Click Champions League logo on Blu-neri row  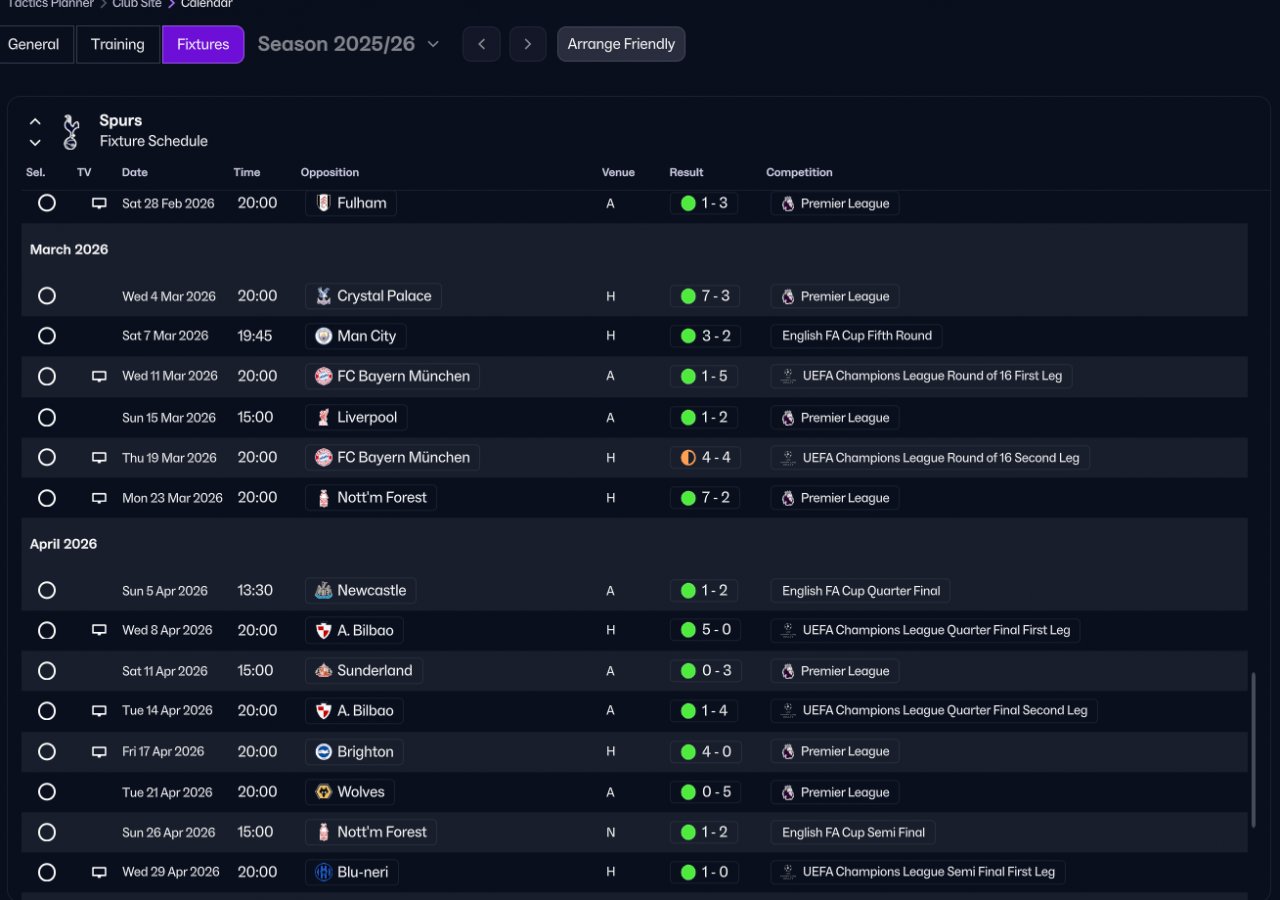click(x=788, y=872)
